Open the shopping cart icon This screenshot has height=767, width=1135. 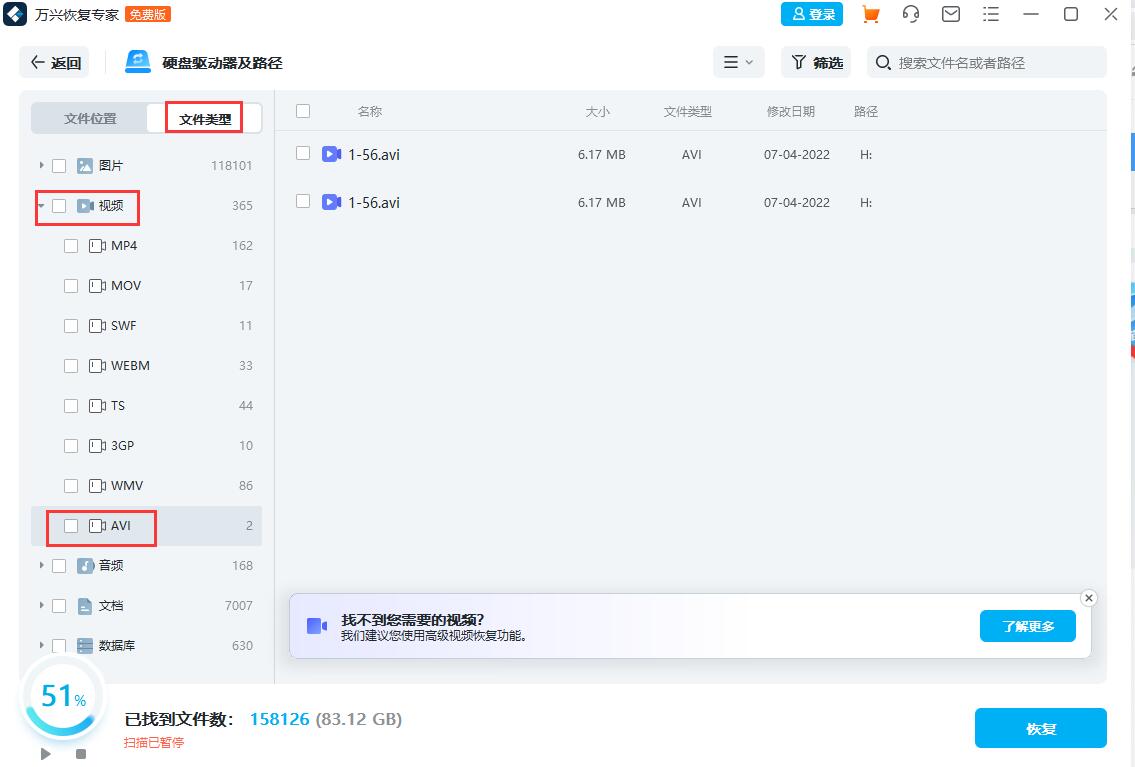[871, 14]
